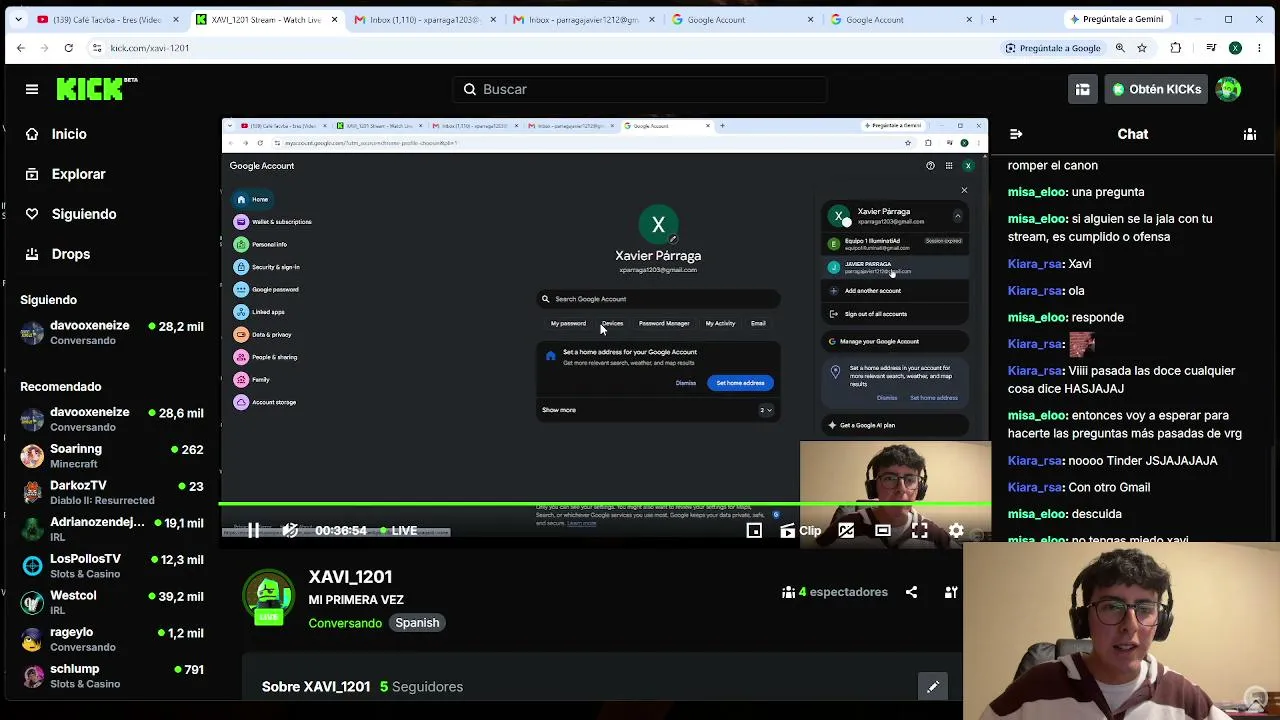Switch to the second Google Account tab
The image size is (1280, 720).
point(899,19)
